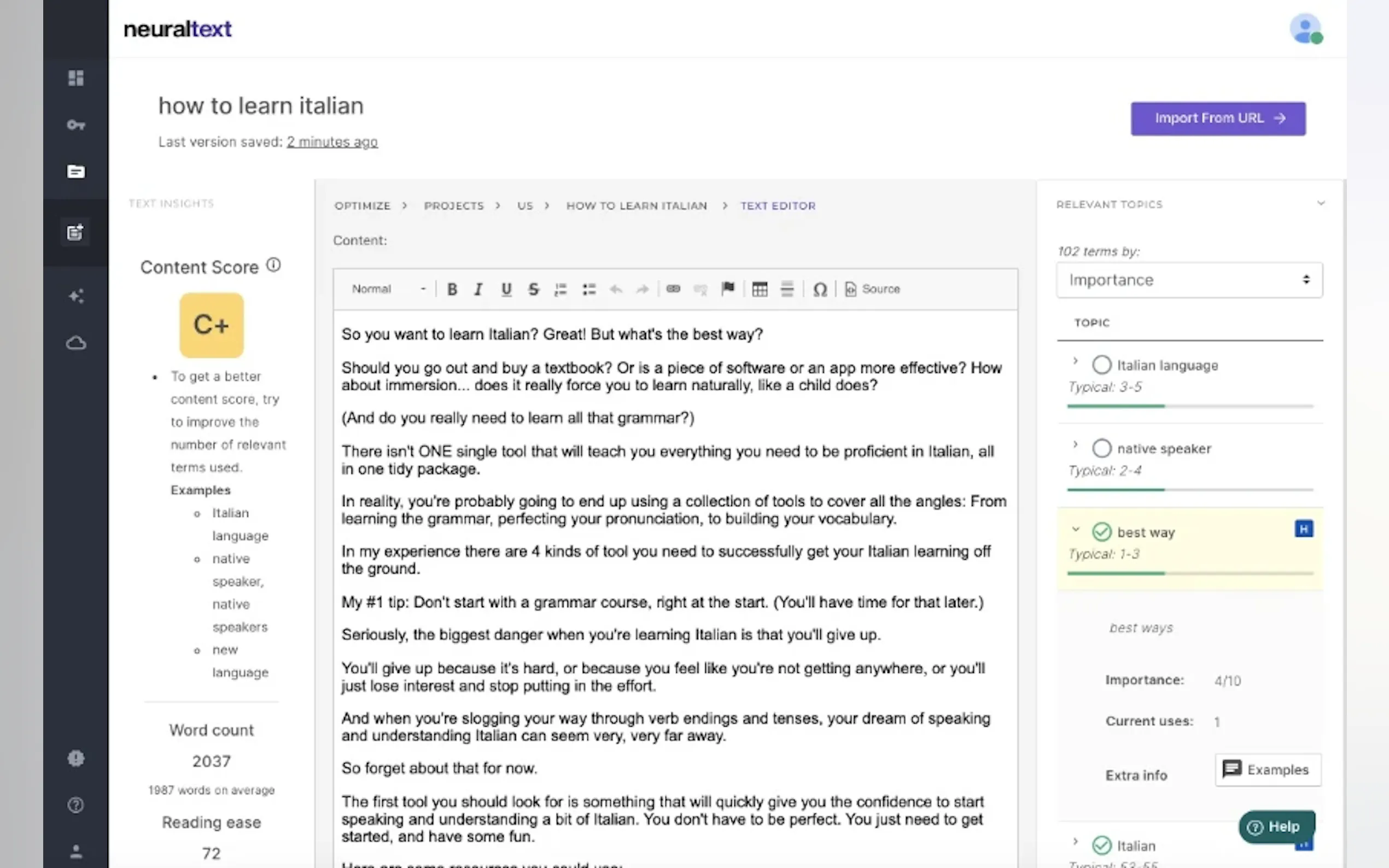Toggle the native speaker topic circle
1389x868 pixels.
pos(1101,448)
